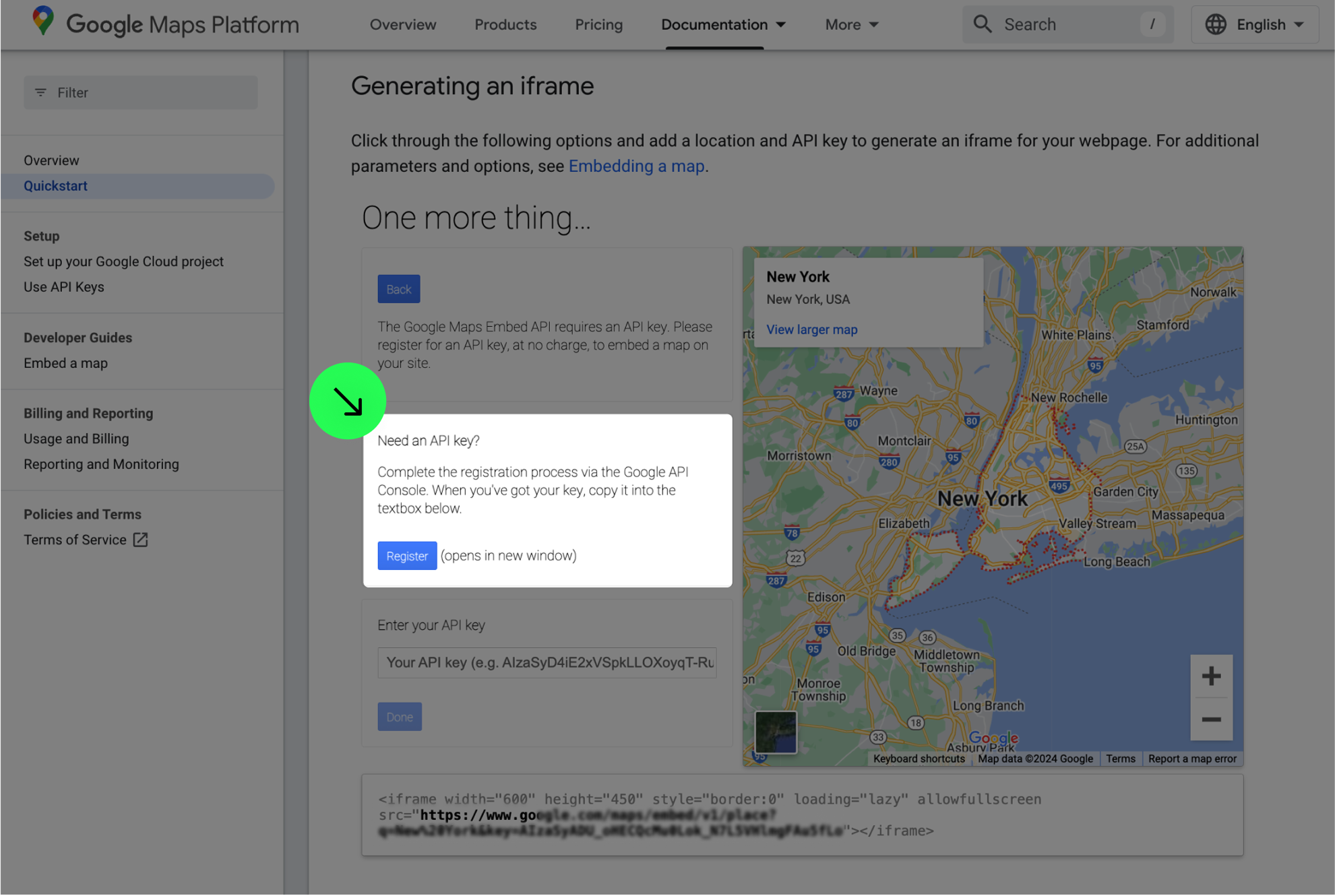Click the globe language icon

pos(1215,24)
